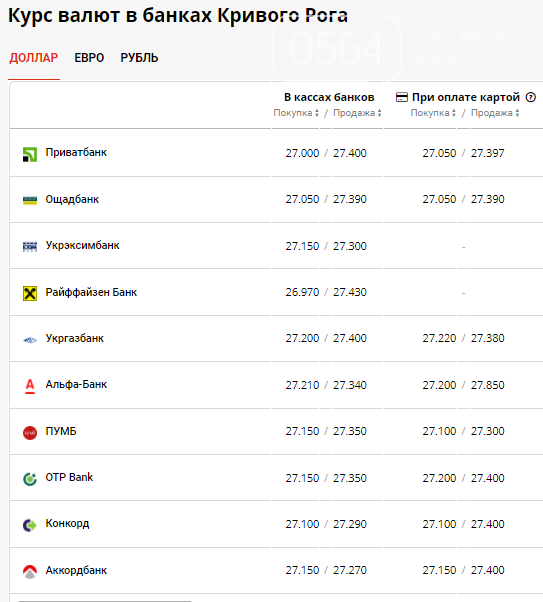The image size is (543, 602).
Task: Click the Райффайзен Банк yellow logo icon
Action: (x=30, y=294)
